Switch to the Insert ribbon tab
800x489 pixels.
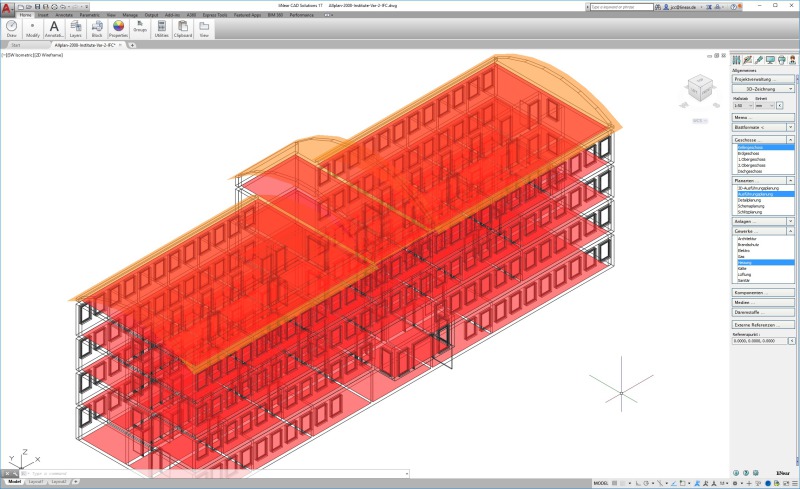pyautogui.click(x=43, y=15)
